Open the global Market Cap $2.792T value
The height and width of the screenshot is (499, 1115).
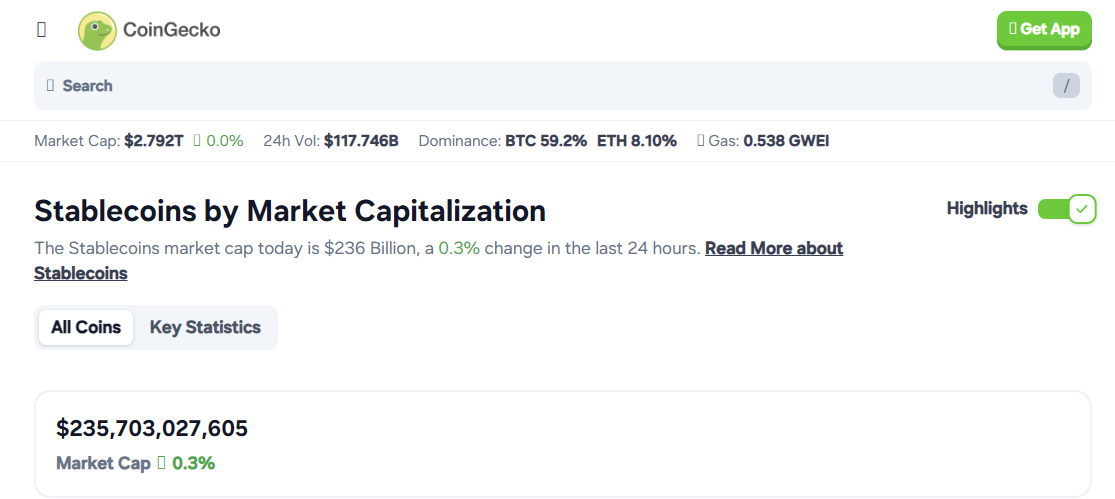click(x=154, y=141)
